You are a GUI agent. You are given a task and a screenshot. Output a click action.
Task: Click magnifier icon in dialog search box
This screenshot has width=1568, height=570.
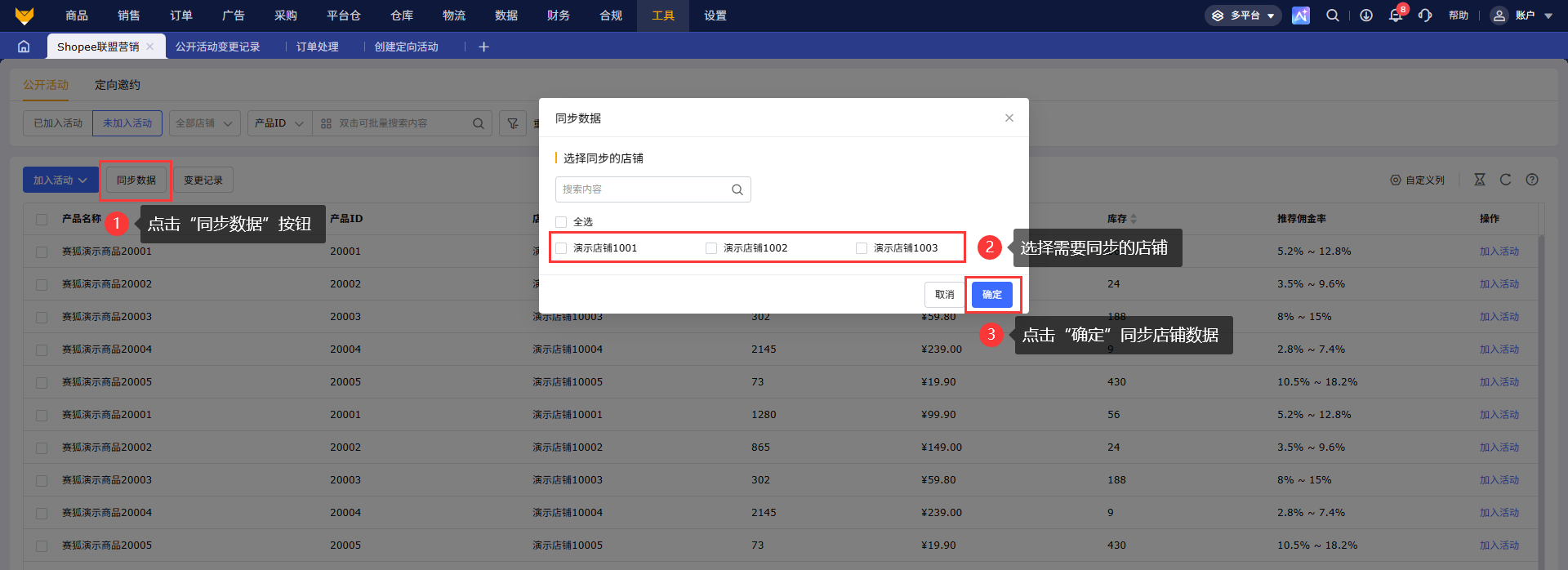[737, 189]
